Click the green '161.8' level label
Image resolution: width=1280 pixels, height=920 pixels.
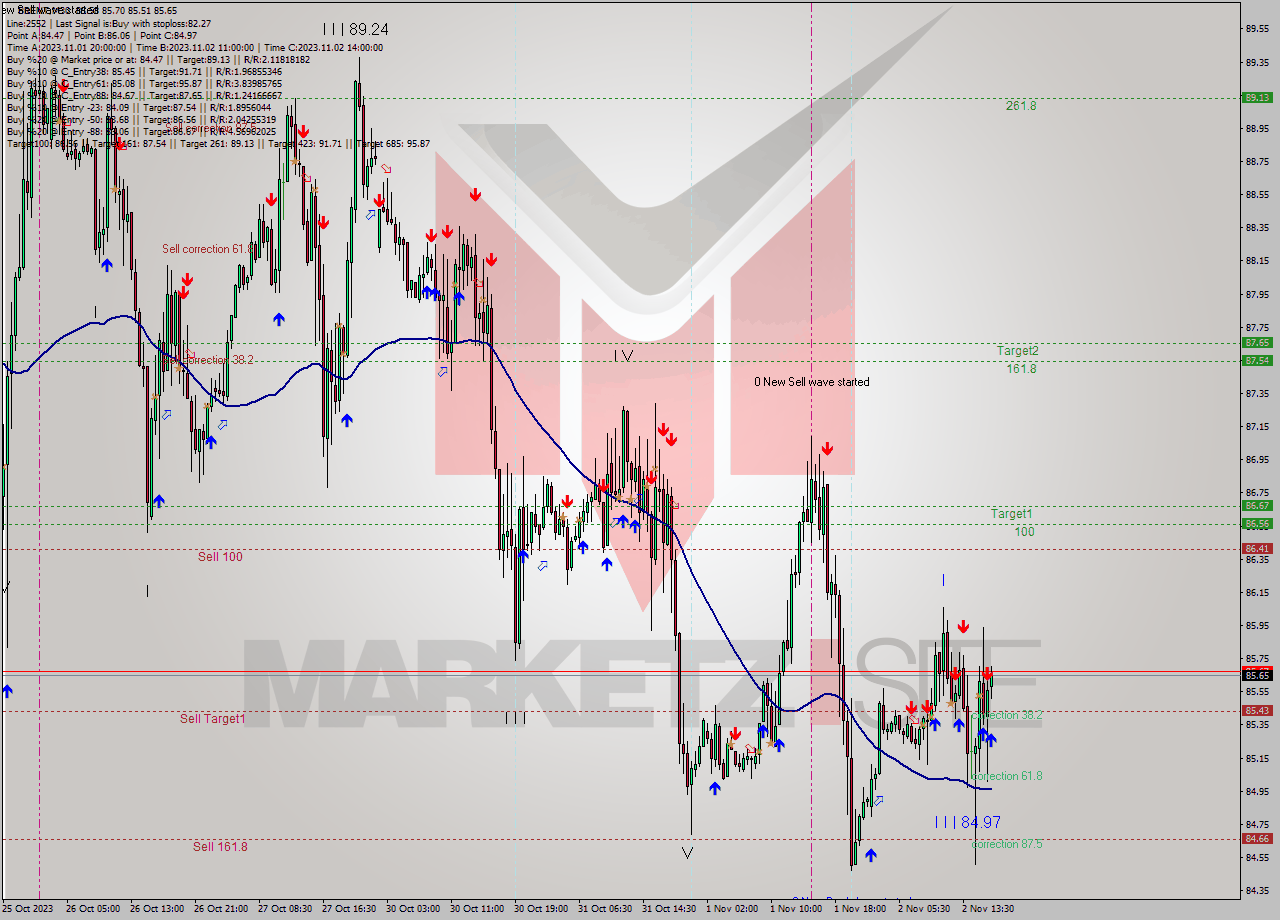coord(1021,369)
